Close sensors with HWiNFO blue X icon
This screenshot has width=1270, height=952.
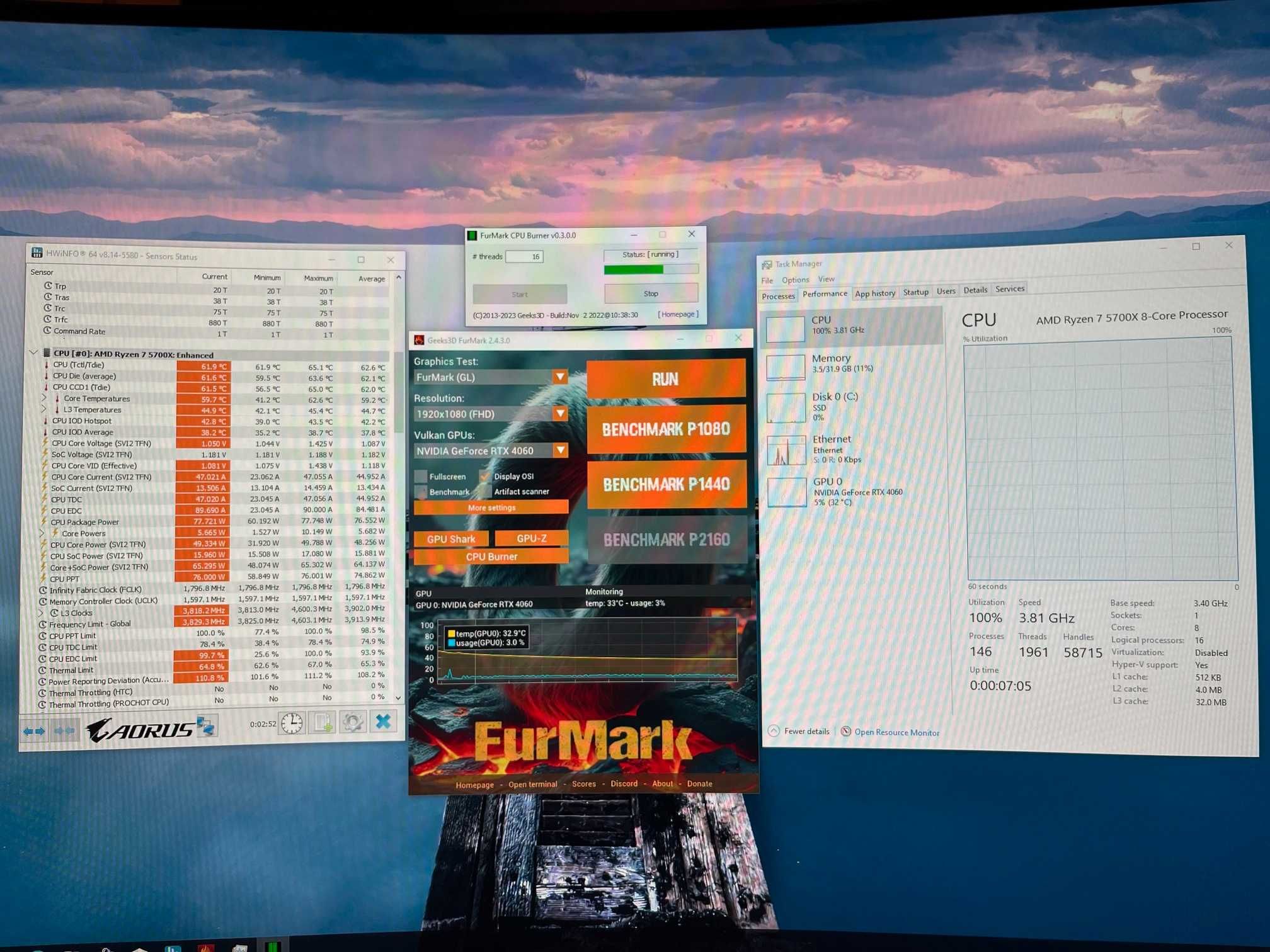383,721
